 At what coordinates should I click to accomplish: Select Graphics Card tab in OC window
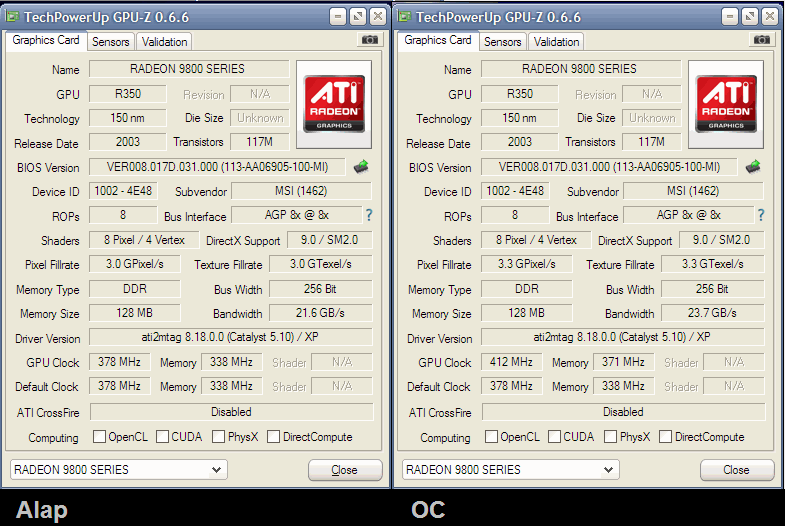point(438,40)
